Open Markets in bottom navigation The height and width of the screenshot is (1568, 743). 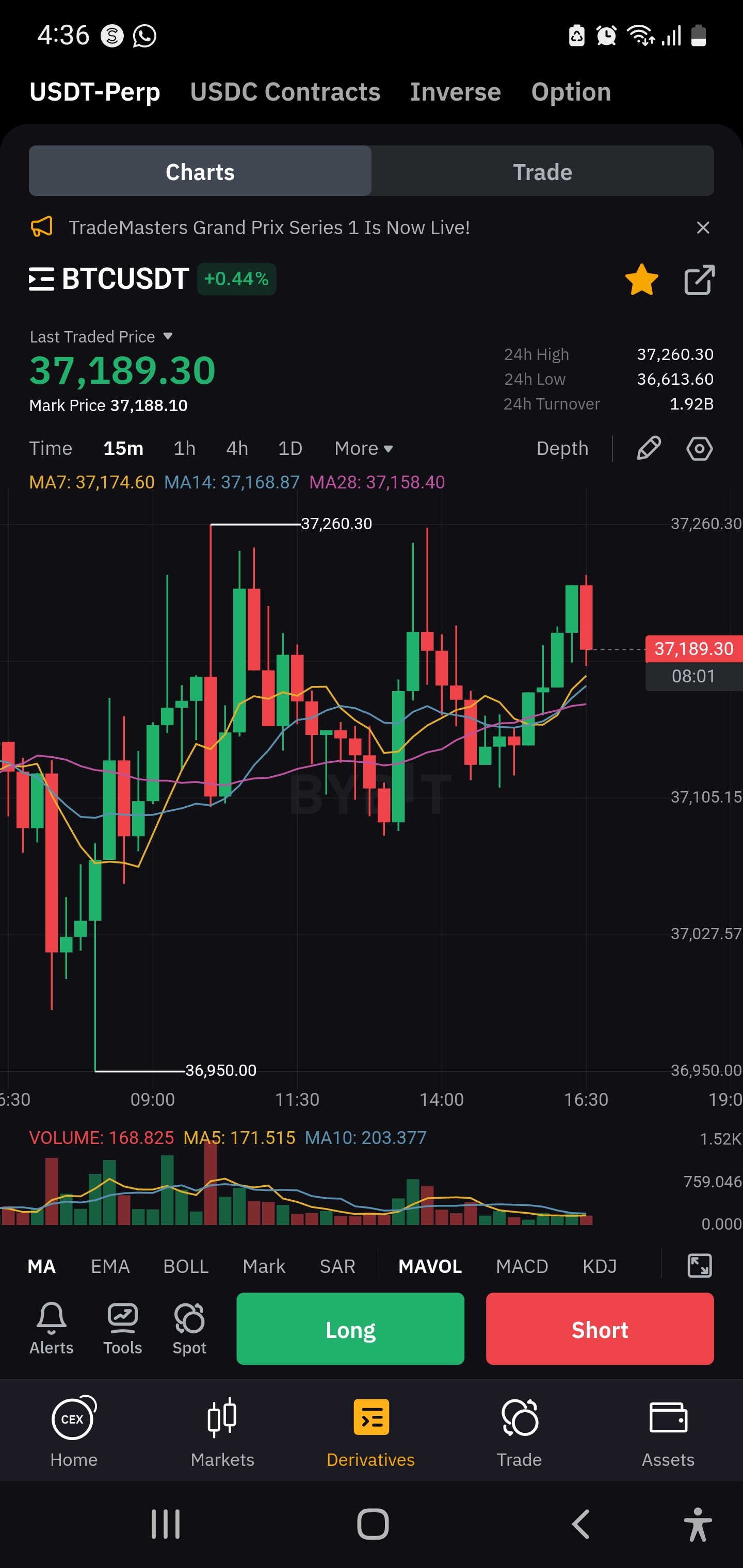[222, 1432]
